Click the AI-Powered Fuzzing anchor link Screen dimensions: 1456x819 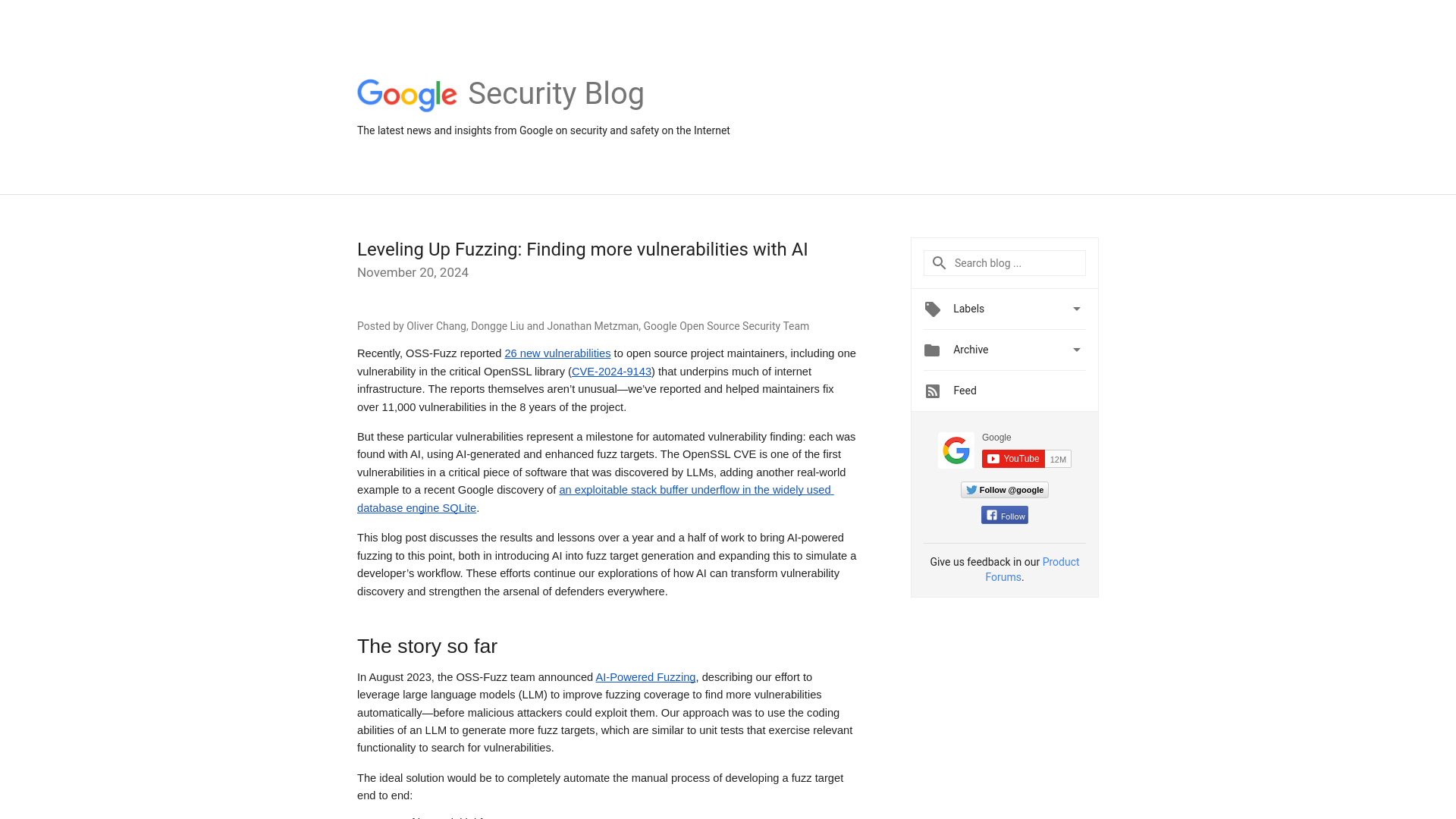click(645, 677)
